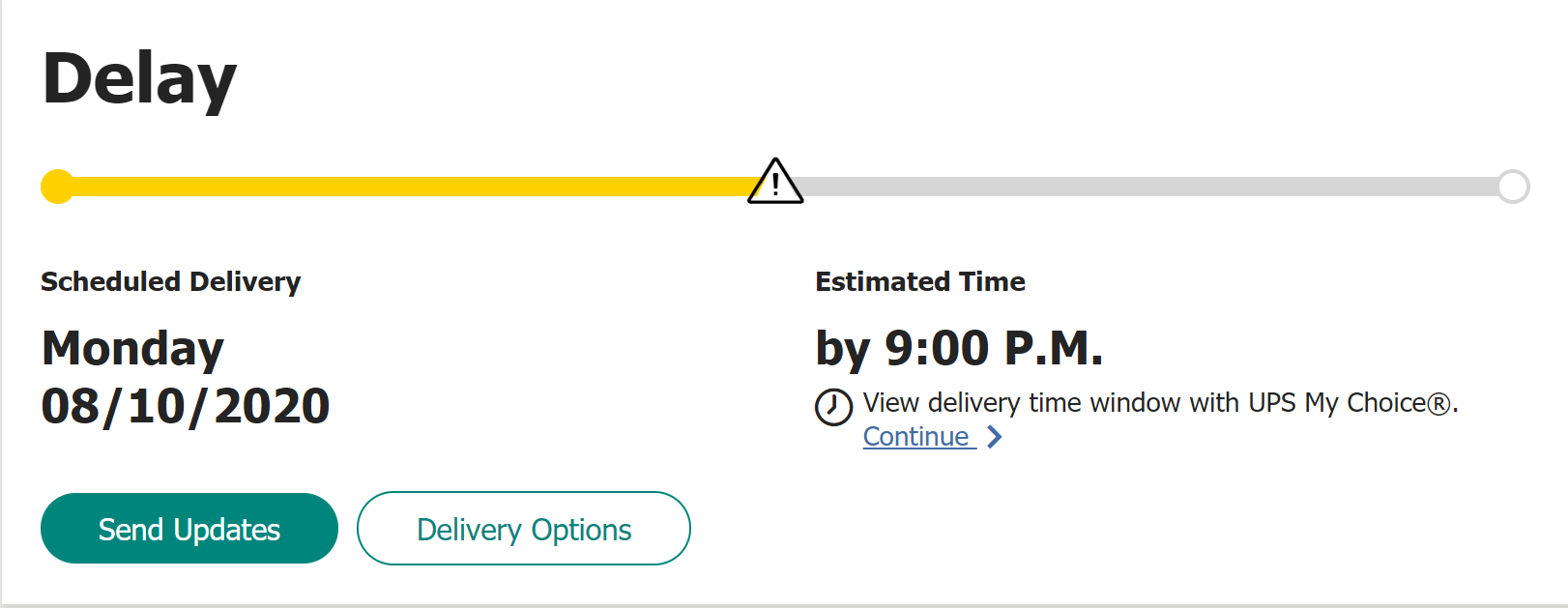
Task: Click the empty end circle of progress bar
Action: 1513,187
